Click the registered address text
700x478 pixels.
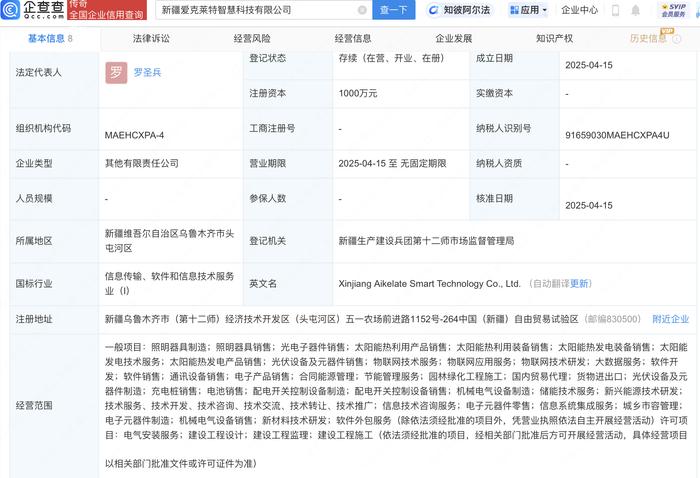[342, 319]
